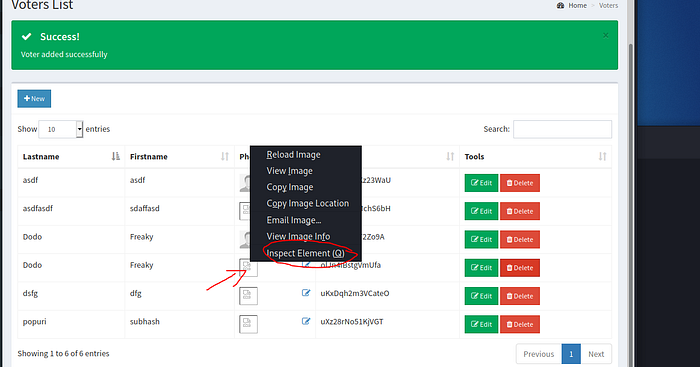Delete the Dodo voter with ID ending 2Zo9A
Viewport: 700px width, 367px height.
click(520, 239)
